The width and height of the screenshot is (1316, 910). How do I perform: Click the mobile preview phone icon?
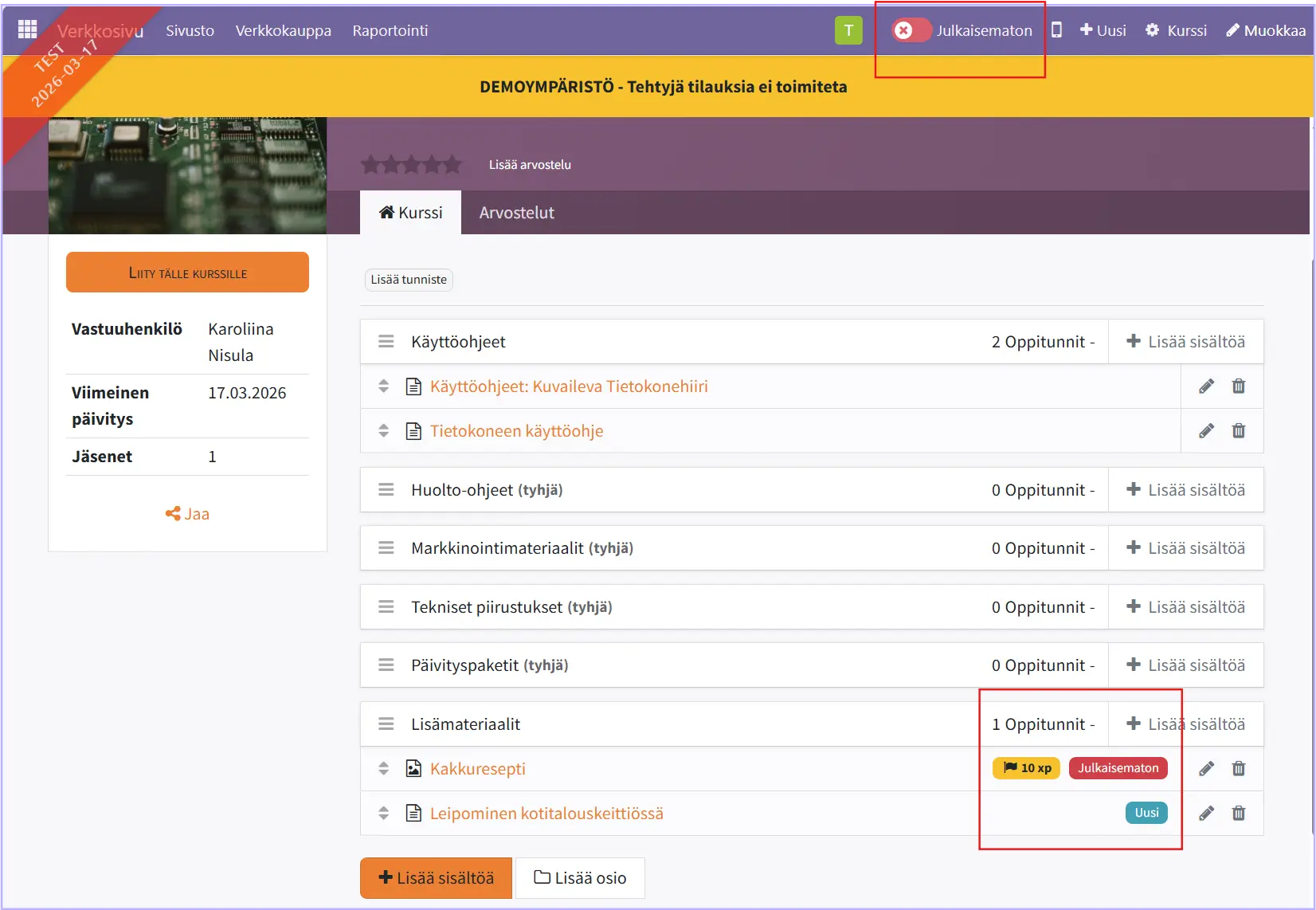click(1056, 30)
